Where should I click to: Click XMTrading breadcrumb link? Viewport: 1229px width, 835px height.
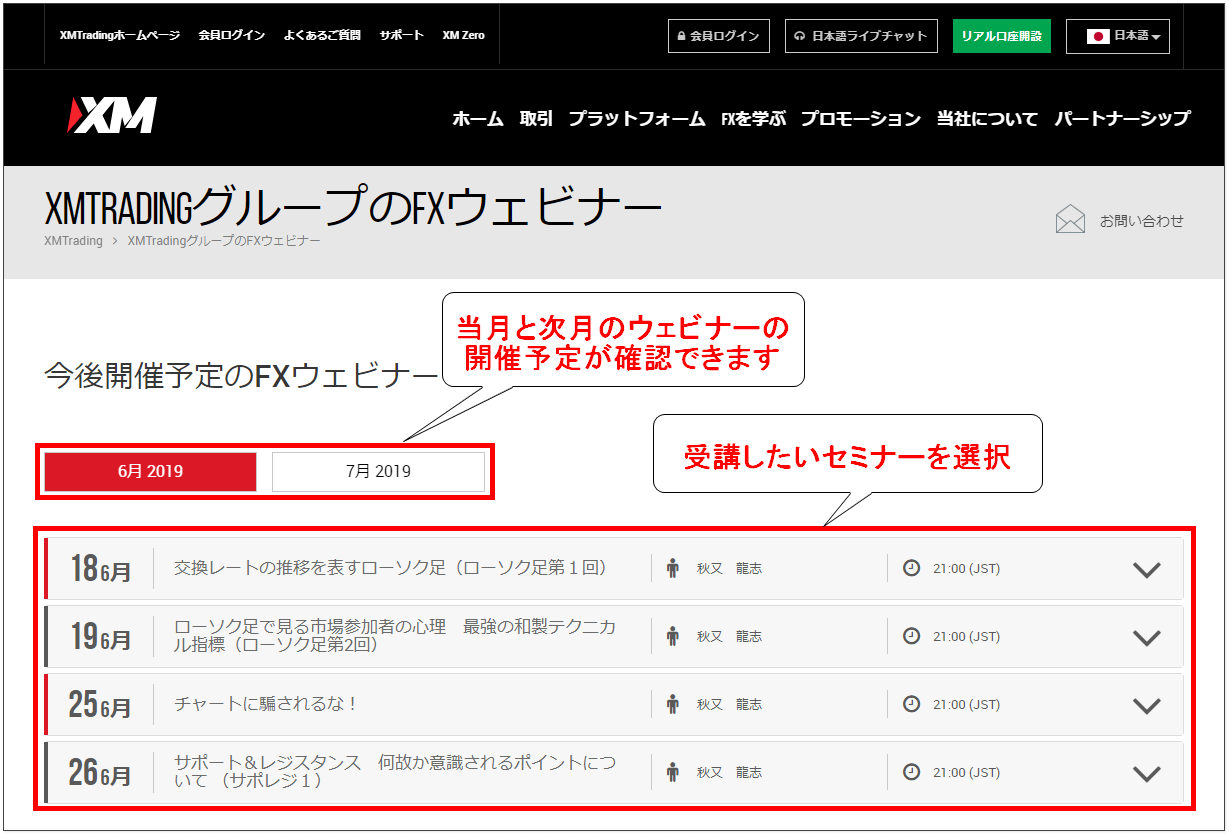coord(74,241)
